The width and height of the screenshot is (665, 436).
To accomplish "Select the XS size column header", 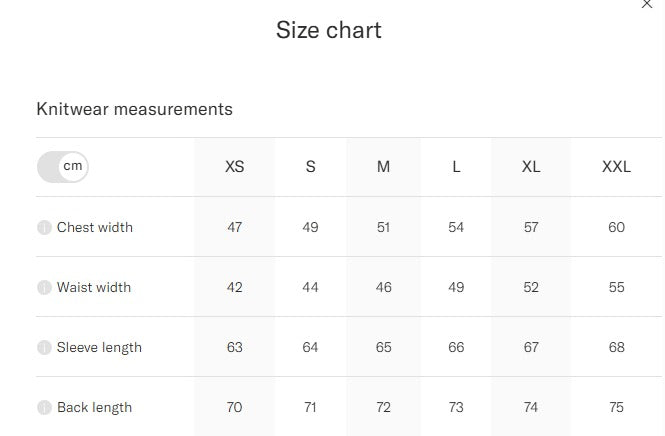I will (x=235, y=167).
